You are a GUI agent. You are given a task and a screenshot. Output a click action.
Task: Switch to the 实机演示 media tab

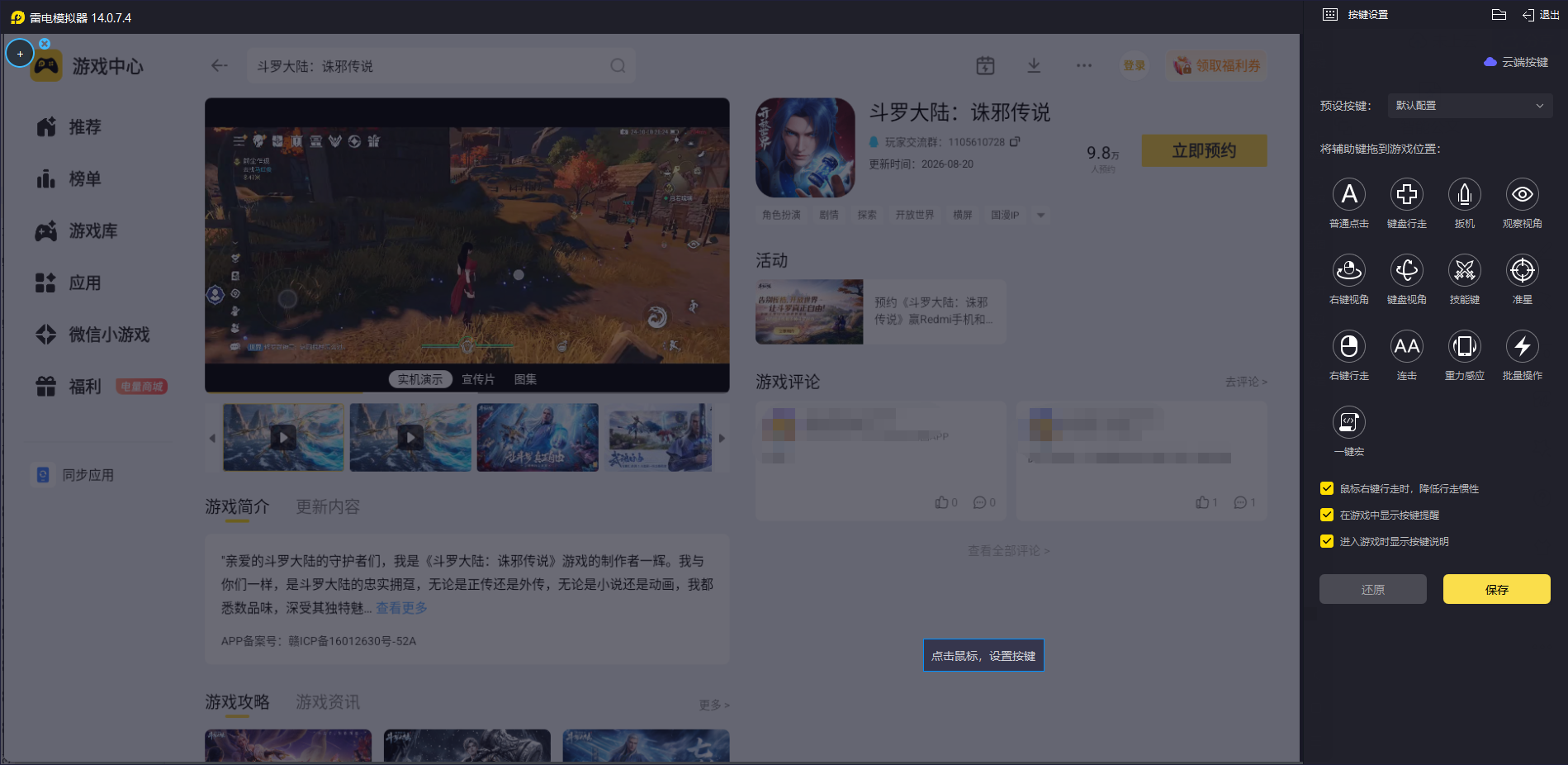point(420,379)
